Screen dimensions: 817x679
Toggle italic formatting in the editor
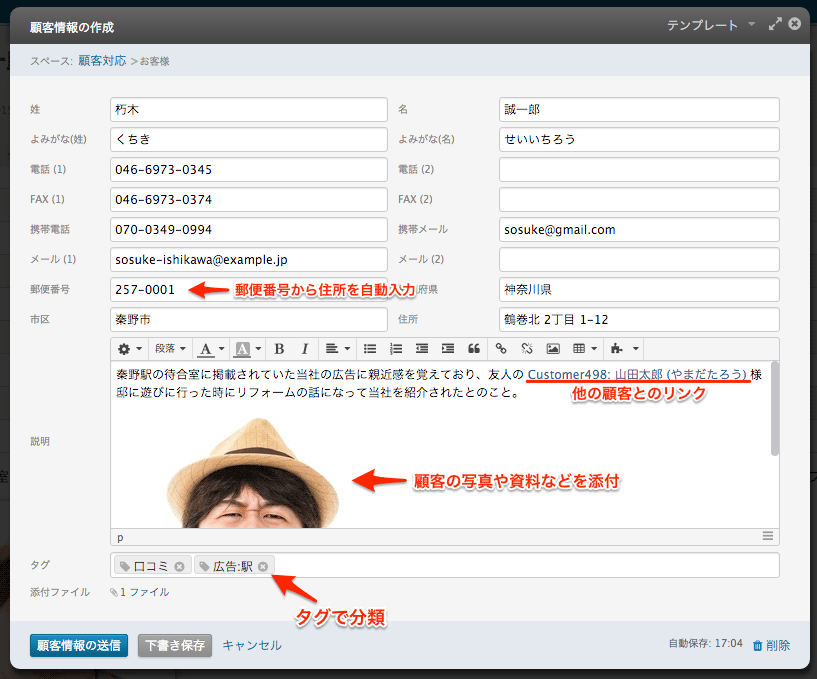tap(303, 349)
